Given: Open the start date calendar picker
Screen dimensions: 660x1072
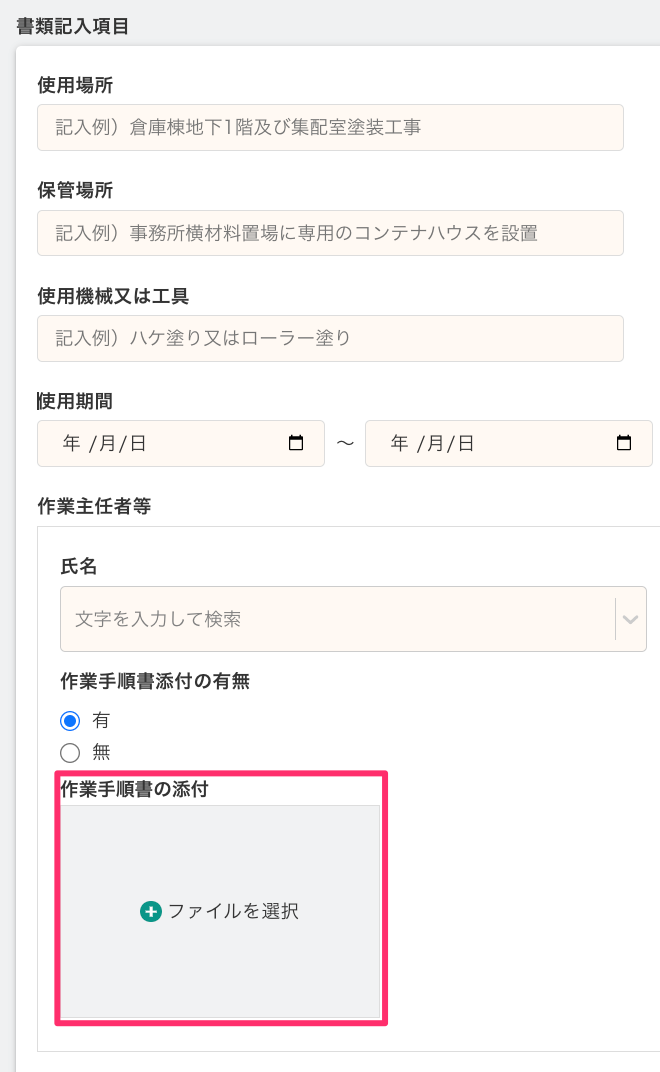Looking at the screenshot, I should [x=296, y=444].
